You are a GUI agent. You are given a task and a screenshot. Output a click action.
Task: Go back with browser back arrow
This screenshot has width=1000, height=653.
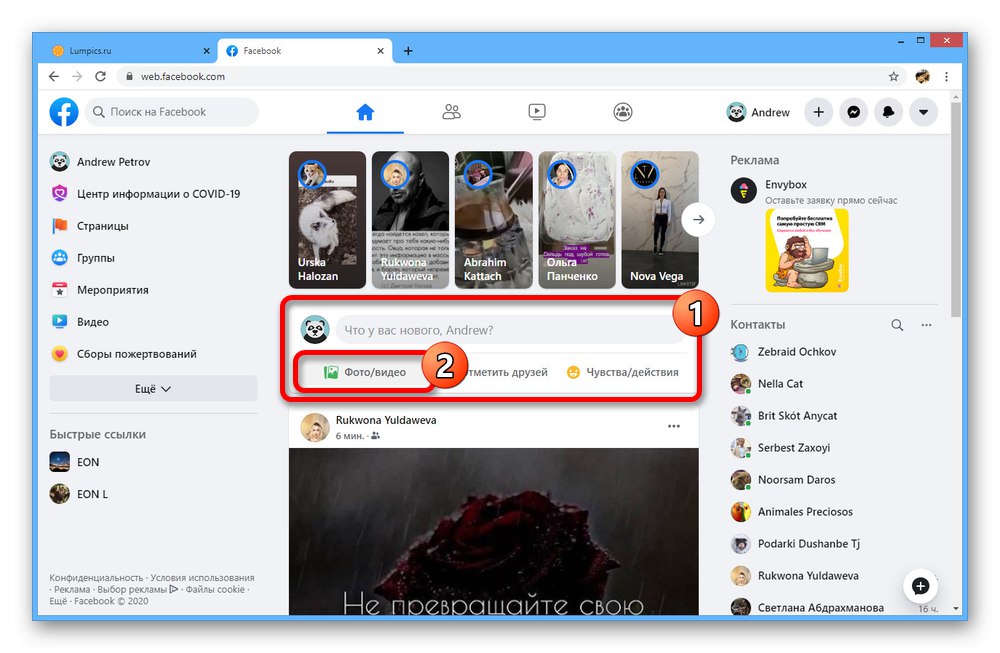[54, 77]
